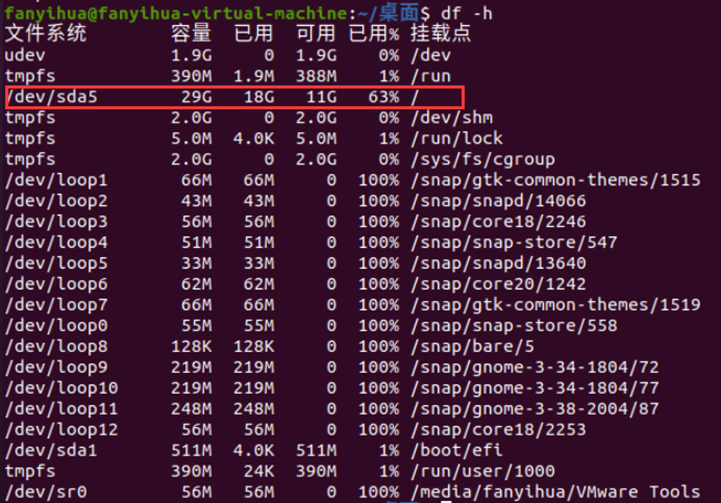Click the '/sys/fs/cgroup' mount point
Viewport: 721px width, 503px height.
483,160
